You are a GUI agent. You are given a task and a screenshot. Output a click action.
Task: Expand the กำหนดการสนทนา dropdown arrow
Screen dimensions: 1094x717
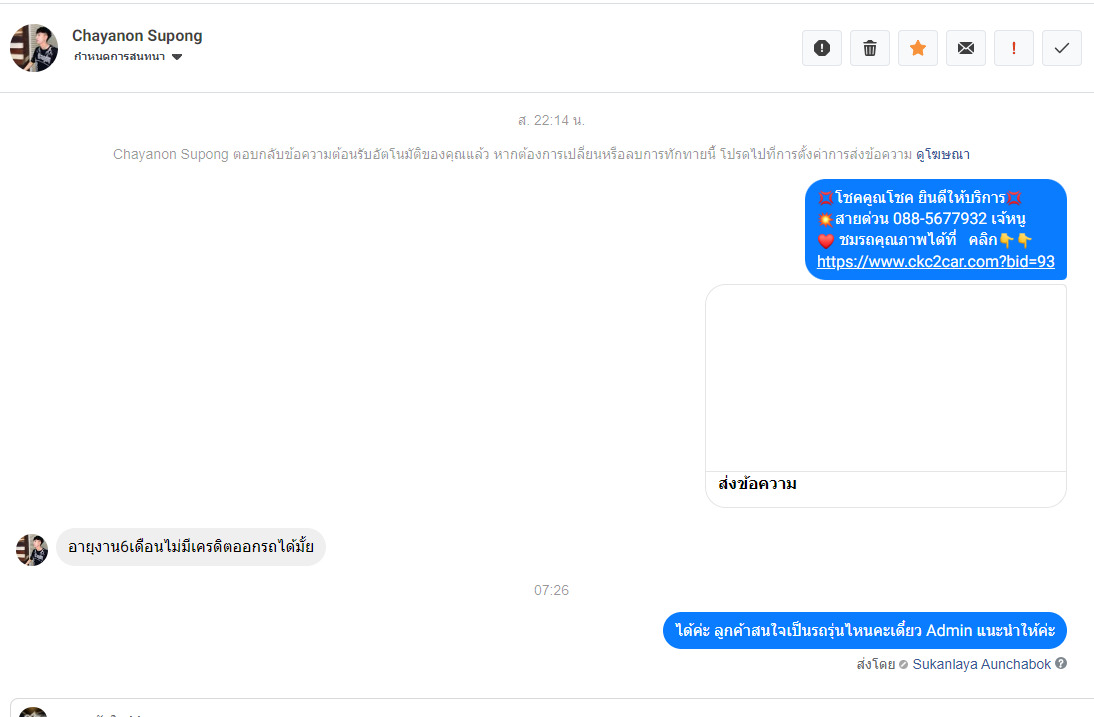[x=177, y=57]
